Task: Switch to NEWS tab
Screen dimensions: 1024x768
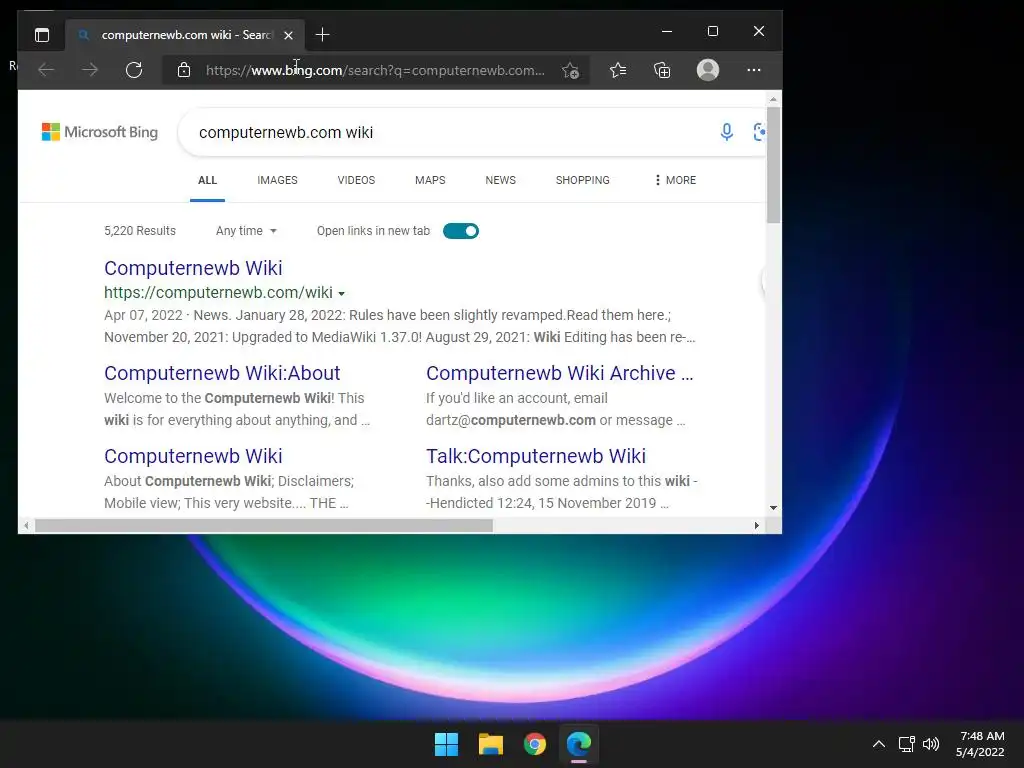Action: pos(500,180)
